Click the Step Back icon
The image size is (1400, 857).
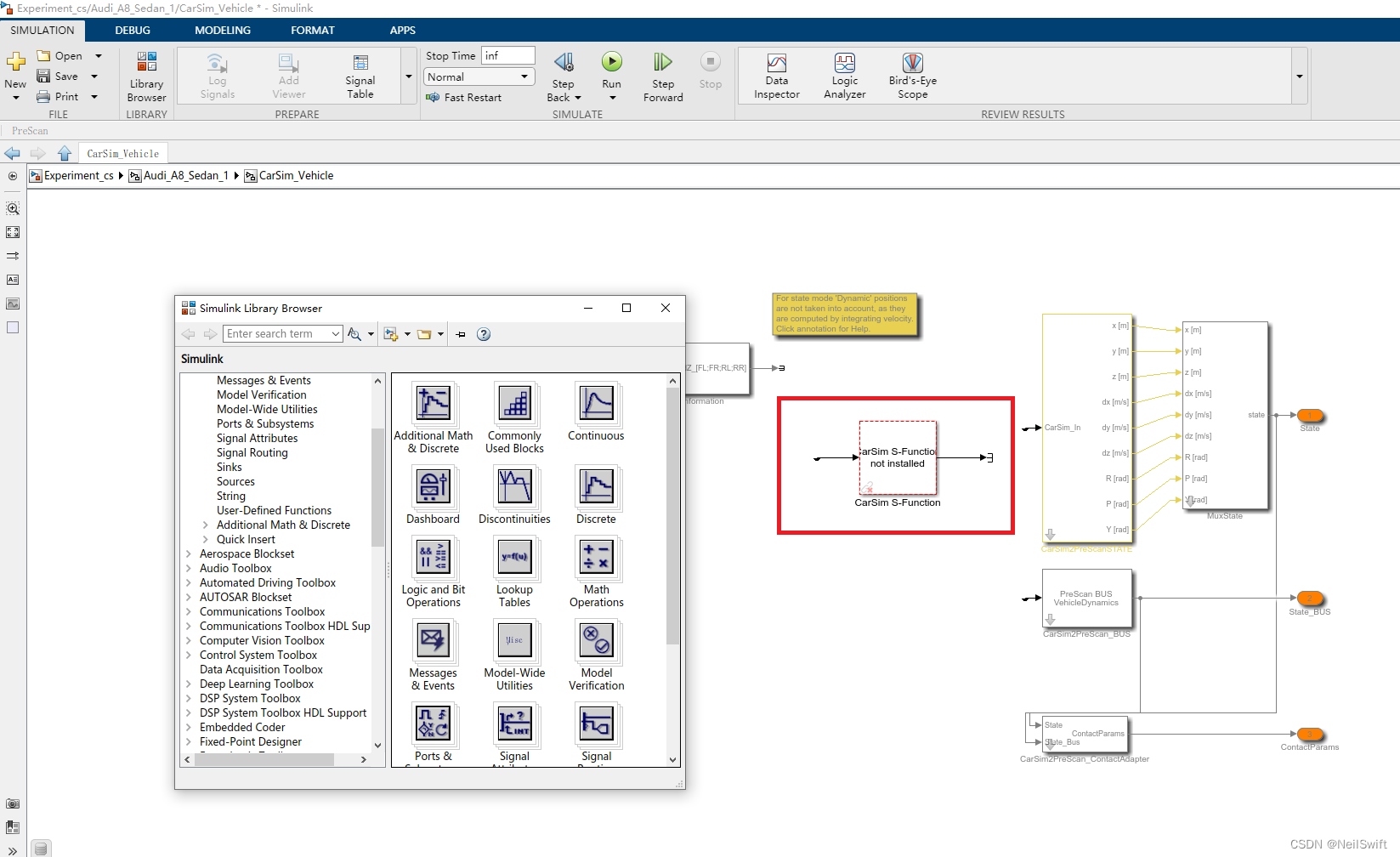click(x=564, y=62)
